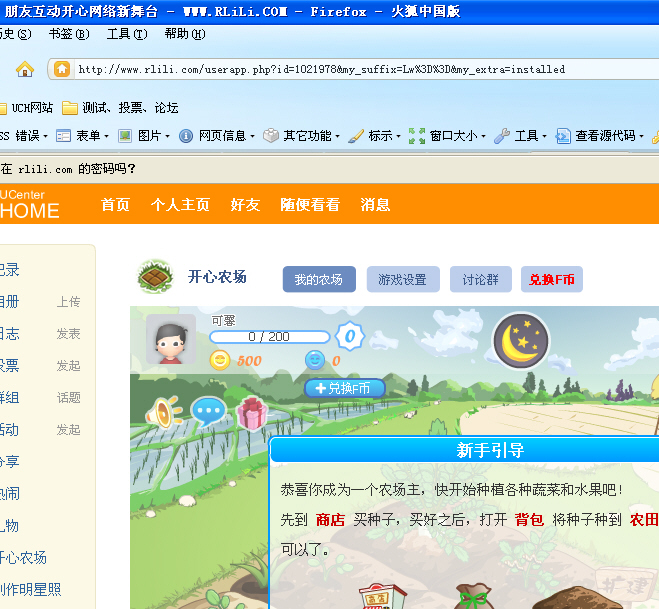Screen dimensions: 659x609
Task: Click the 工具 wrench toolbar icon
Action: pos(502,136)
